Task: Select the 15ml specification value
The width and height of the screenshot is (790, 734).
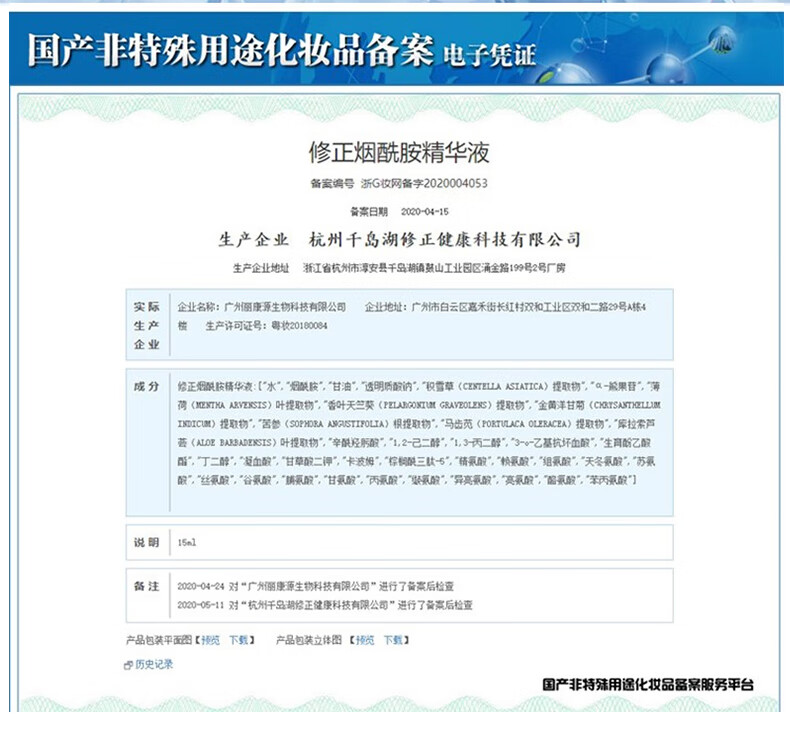Action: pyautogui.click(x=187, y=543)
